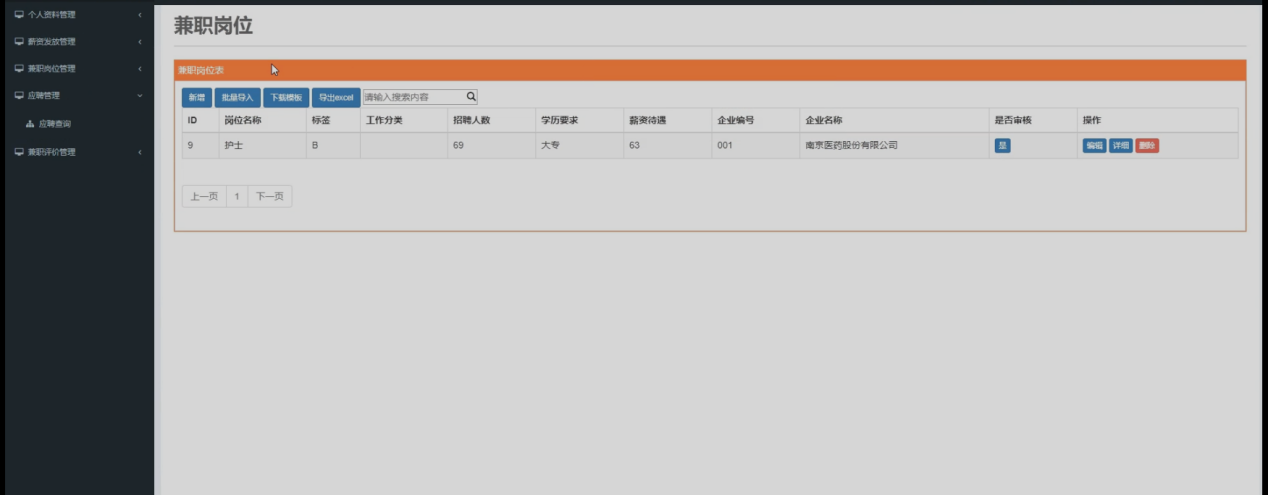Click the monitor icon beside 应聘管理
Viewport: 1268px width, 495px height.
(x=18, y=95)
